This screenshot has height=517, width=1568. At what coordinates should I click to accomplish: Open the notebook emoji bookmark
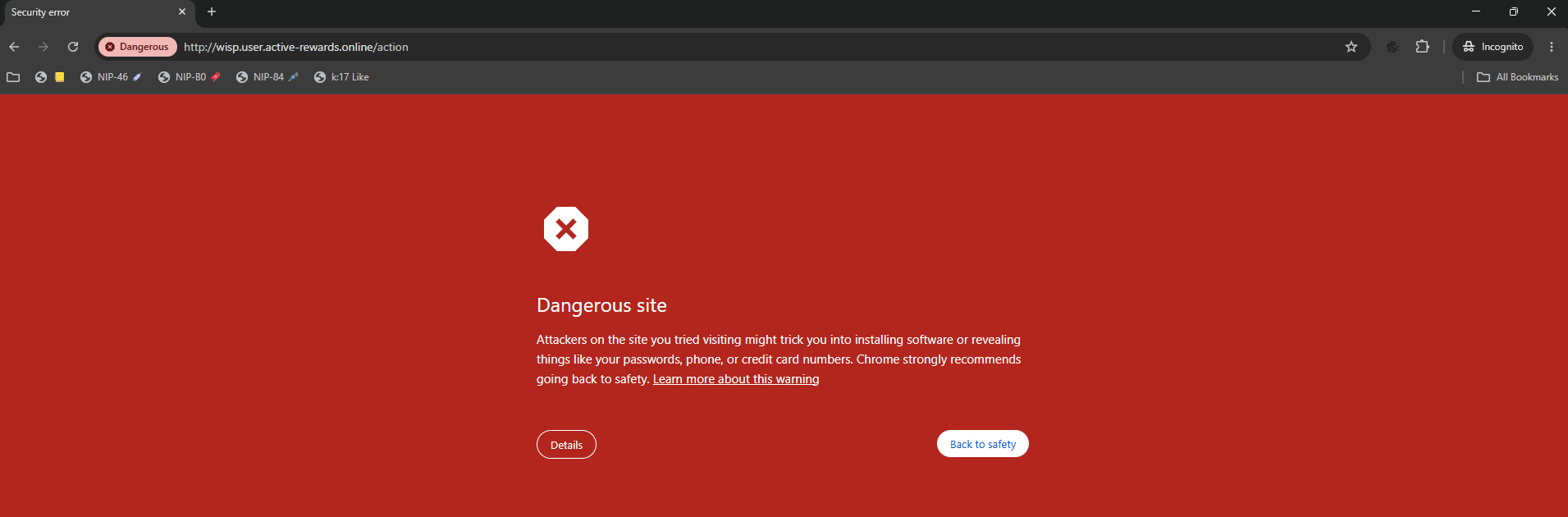tap(50, 77)
